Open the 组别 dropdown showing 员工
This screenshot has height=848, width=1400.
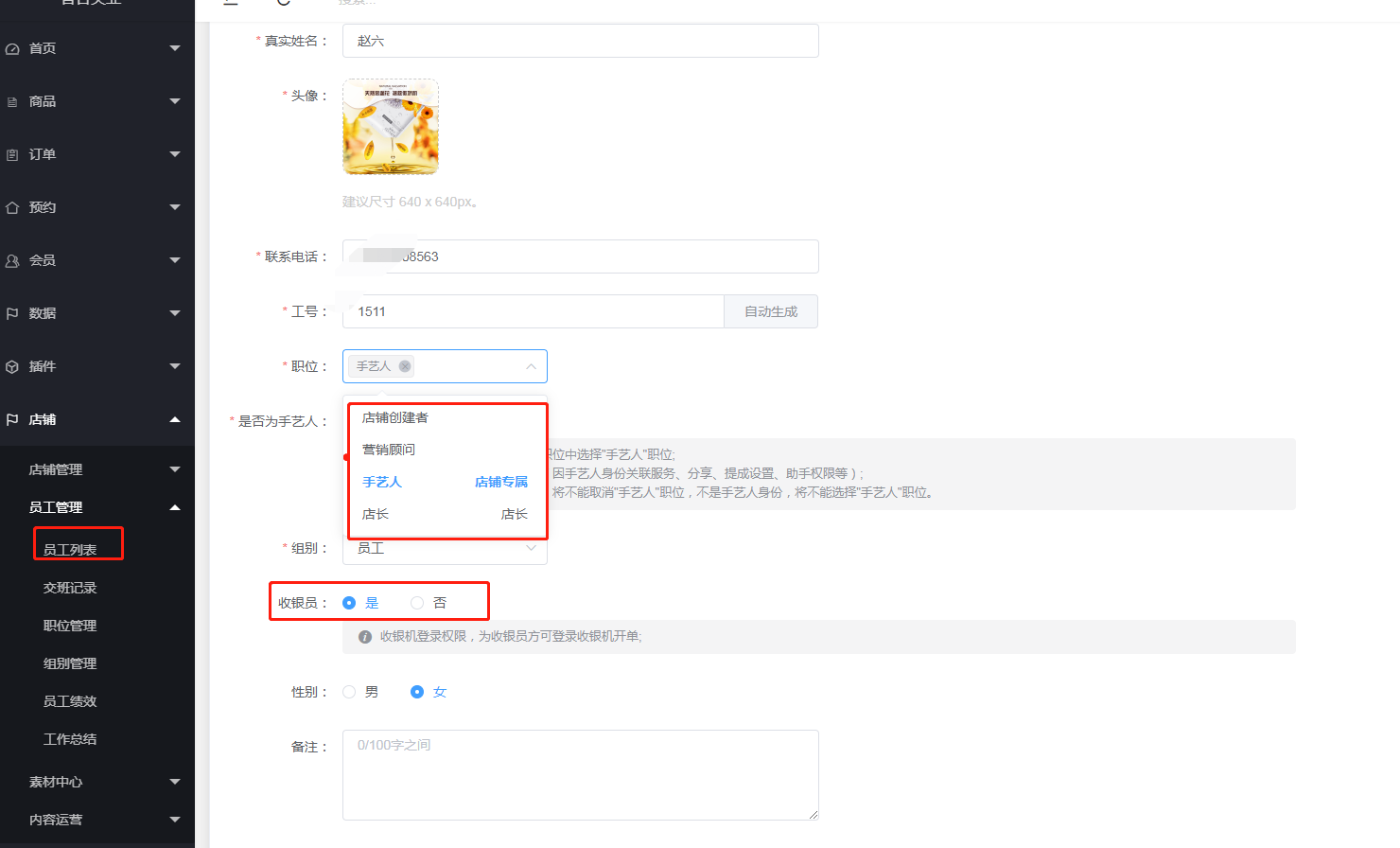pyautogui.click(x=445, y=549)
